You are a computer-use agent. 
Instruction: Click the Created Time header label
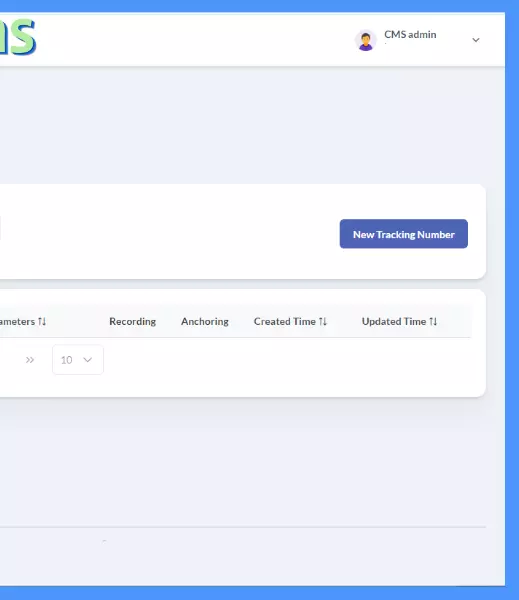click(x=284, y=321)
